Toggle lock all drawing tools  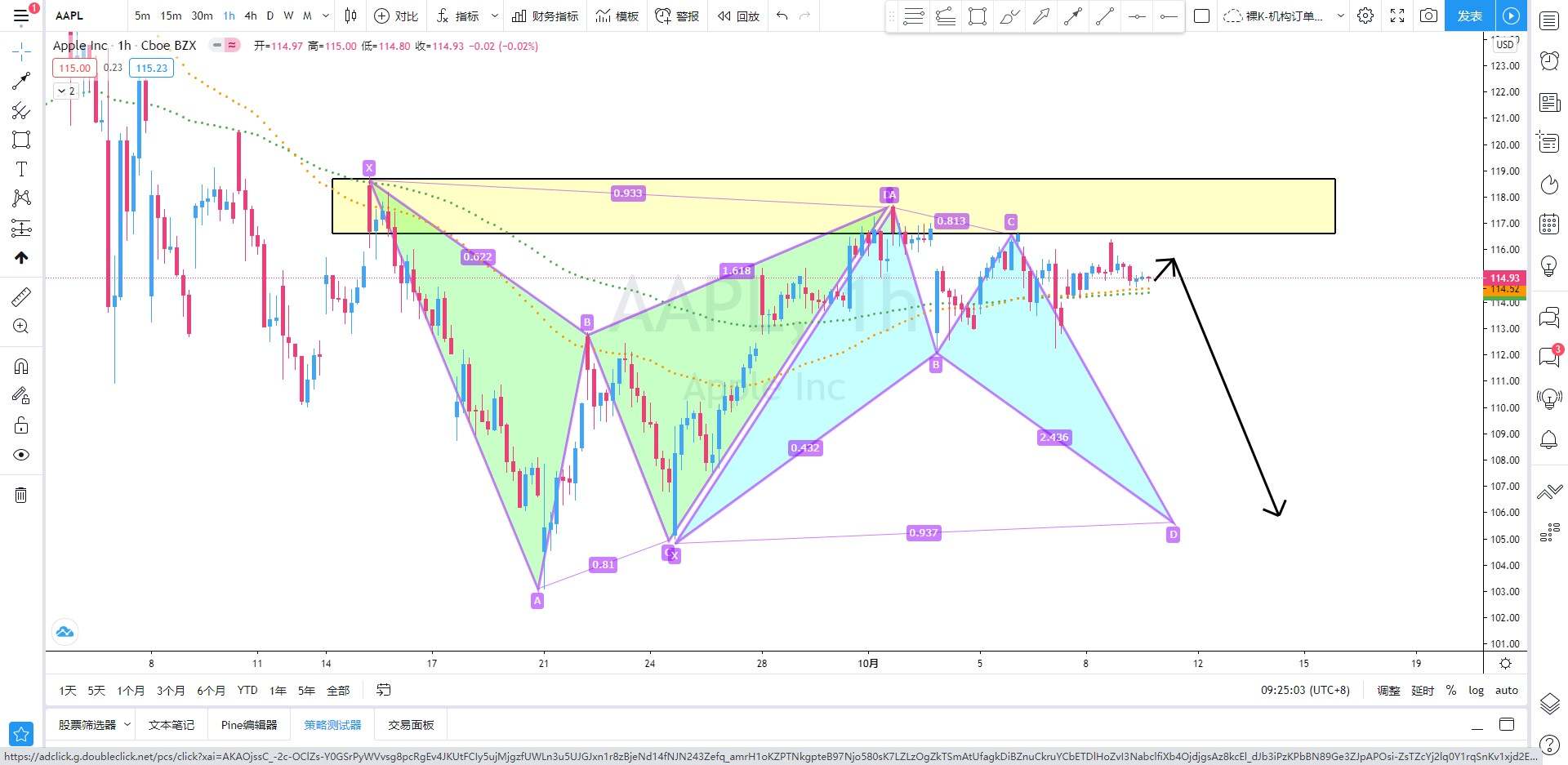point(21,425)
